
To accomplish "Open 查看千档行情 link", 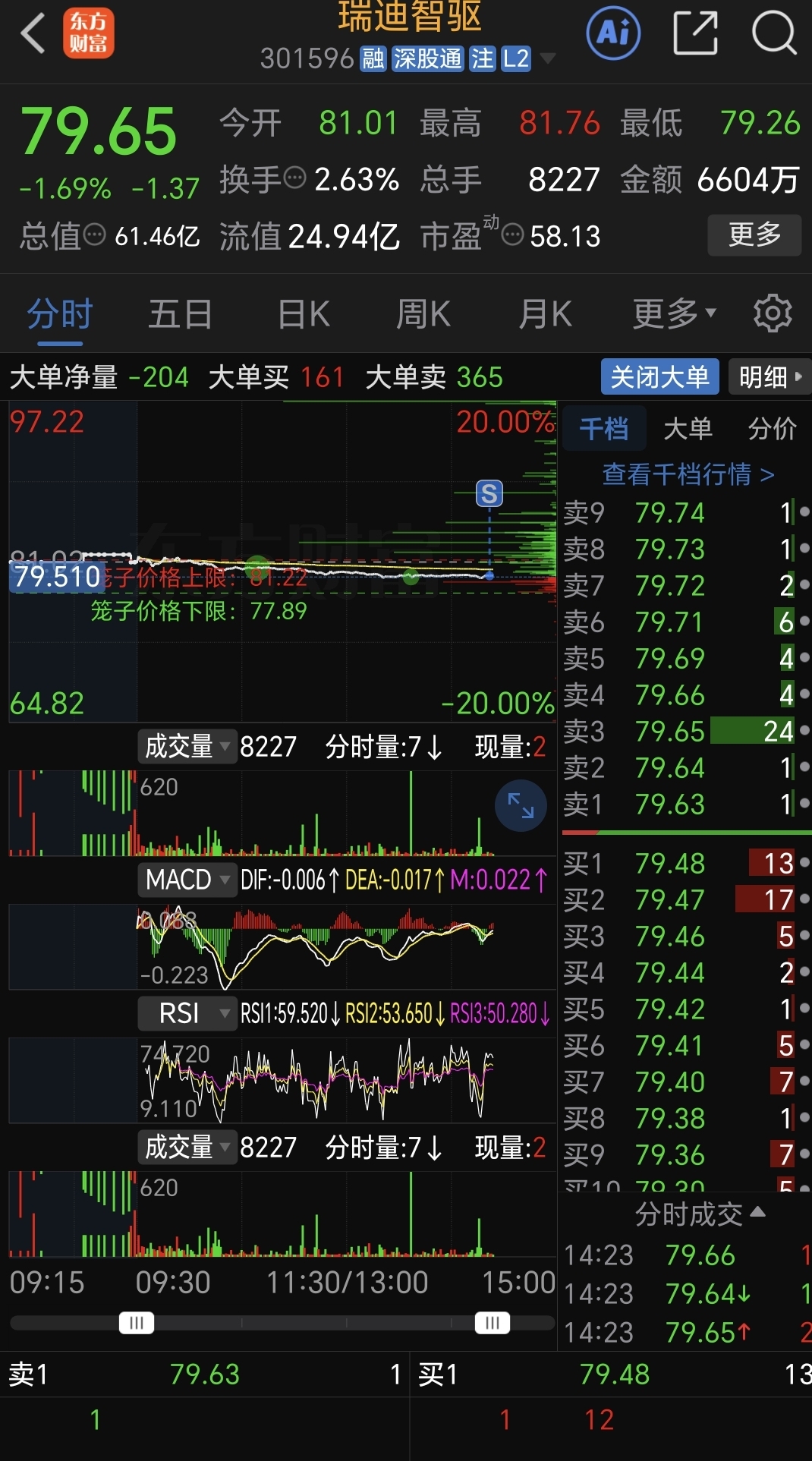I will (x=688, y=474).
